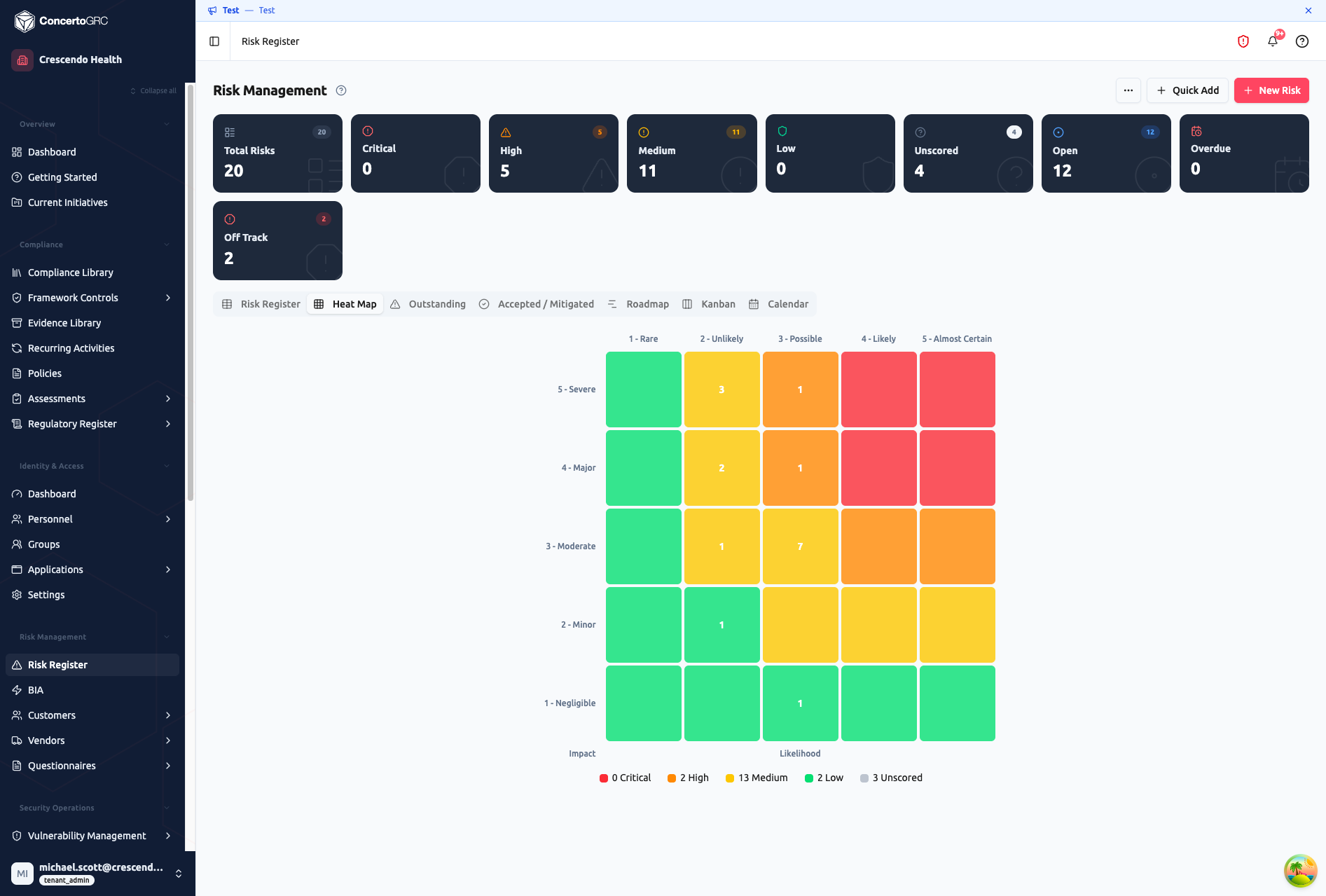
Task: Open the notifications bell
Action: tap(1273, 41)
